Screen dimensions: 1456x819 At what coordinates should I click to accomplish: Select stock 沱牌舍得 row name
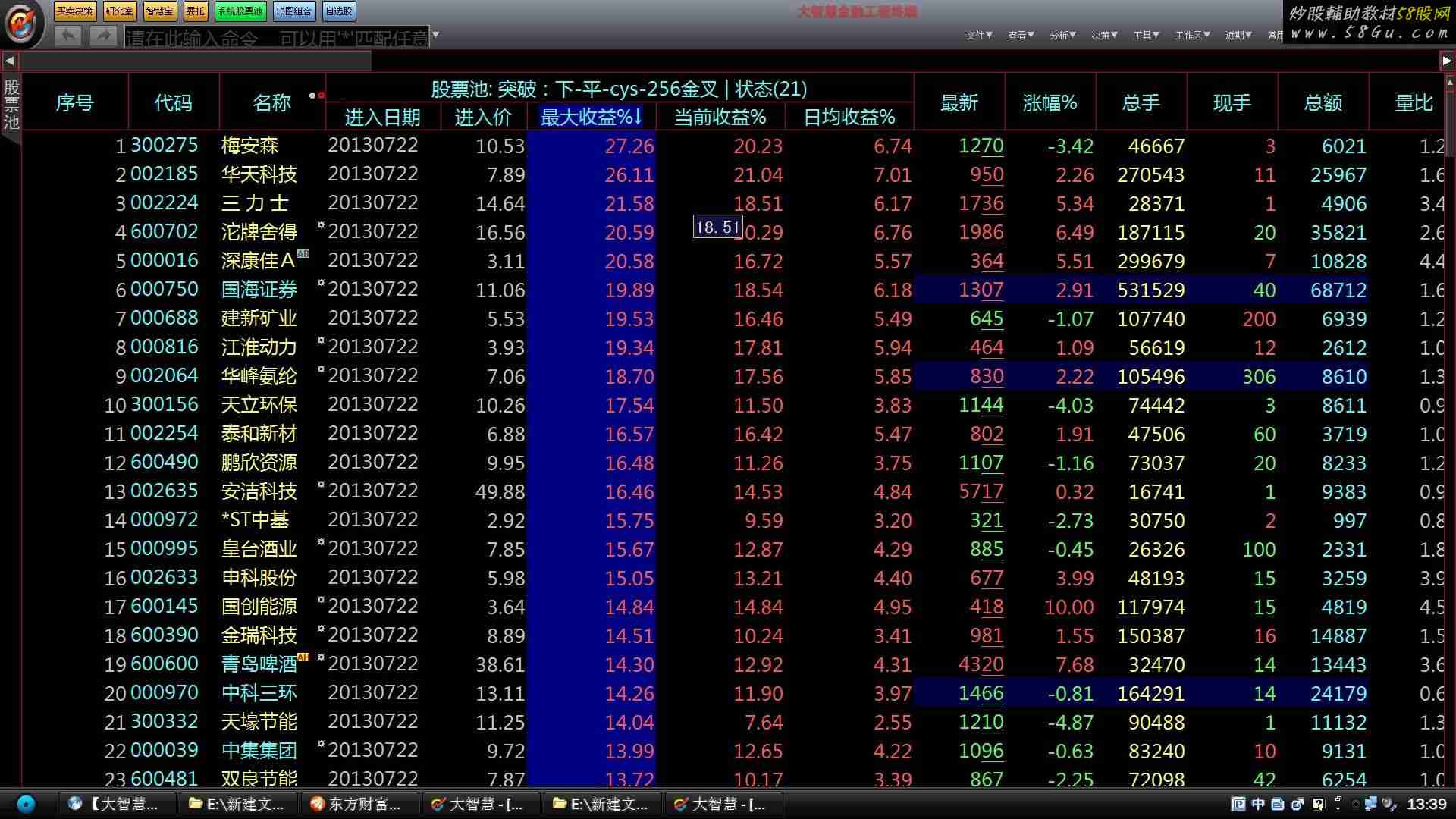259,231
